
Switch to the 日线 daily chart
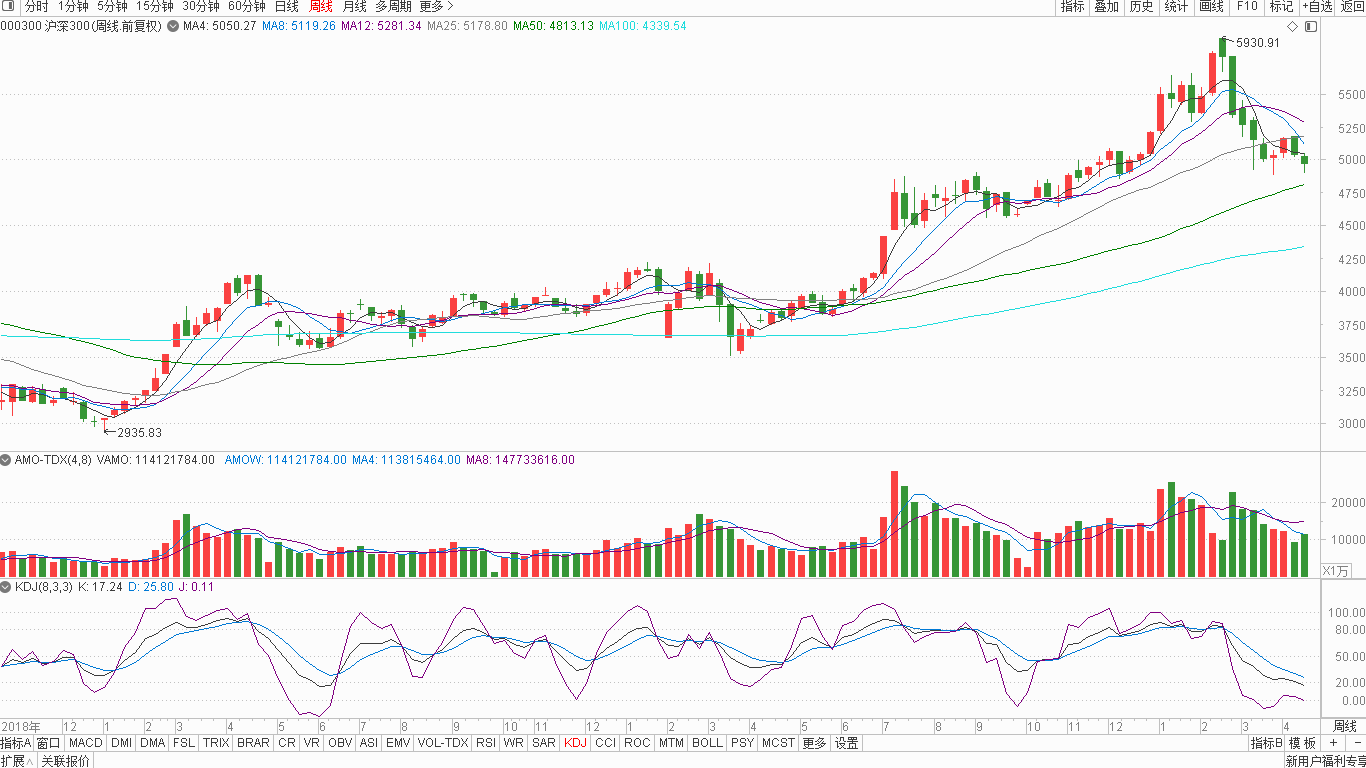pyautogui.click(x=286, y=6)
